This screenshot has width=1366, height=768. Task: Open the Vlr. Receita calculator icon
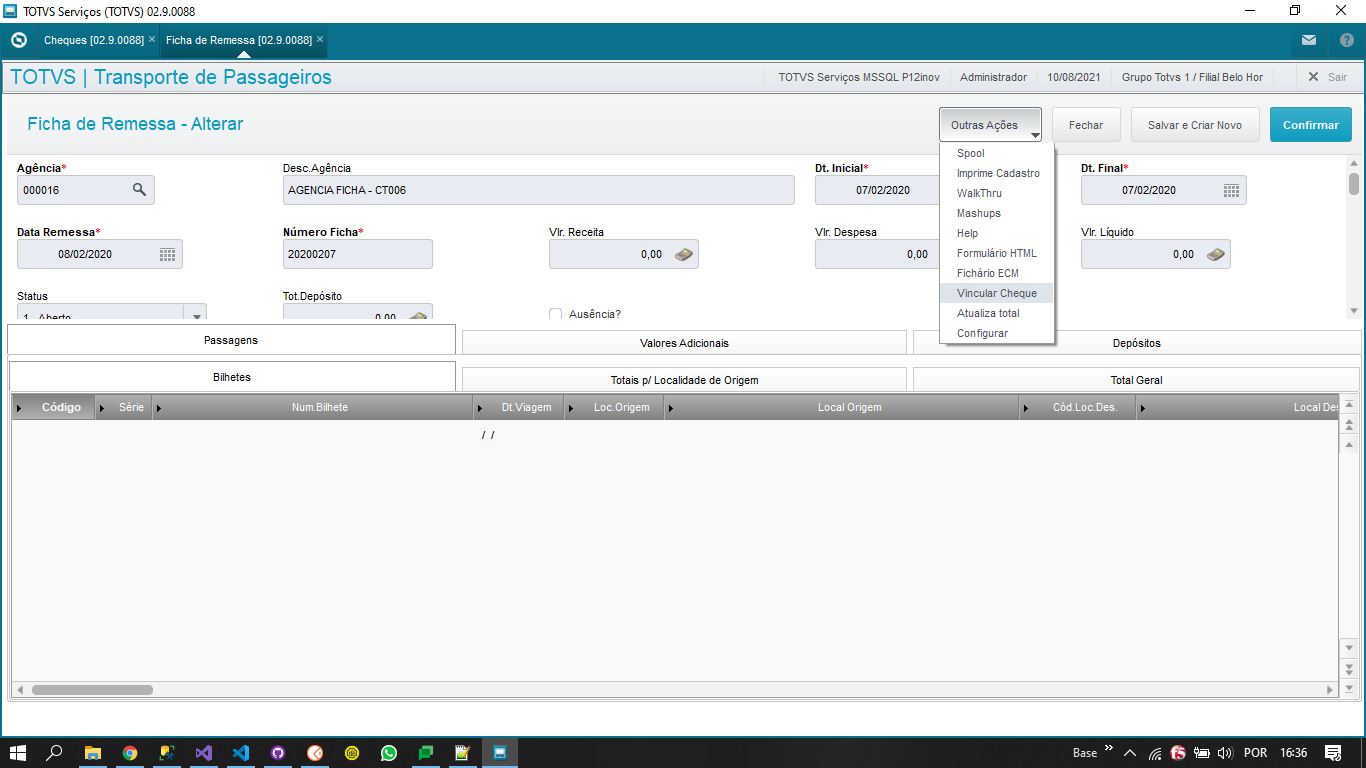point(683,254)
